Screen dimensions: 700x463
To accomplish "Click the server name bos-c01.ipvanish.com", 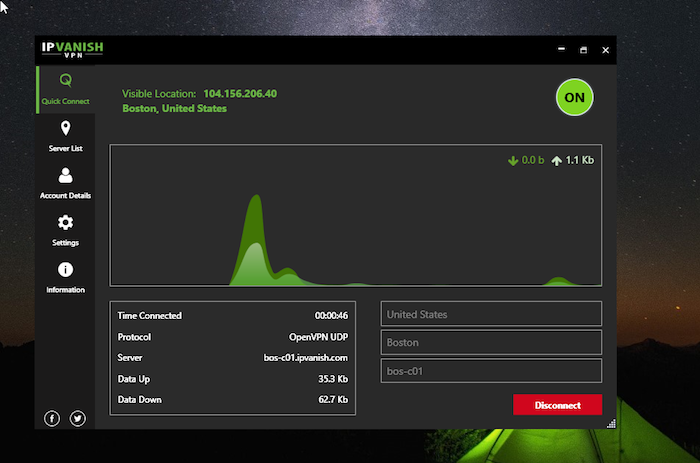I will tap(306, 358).
